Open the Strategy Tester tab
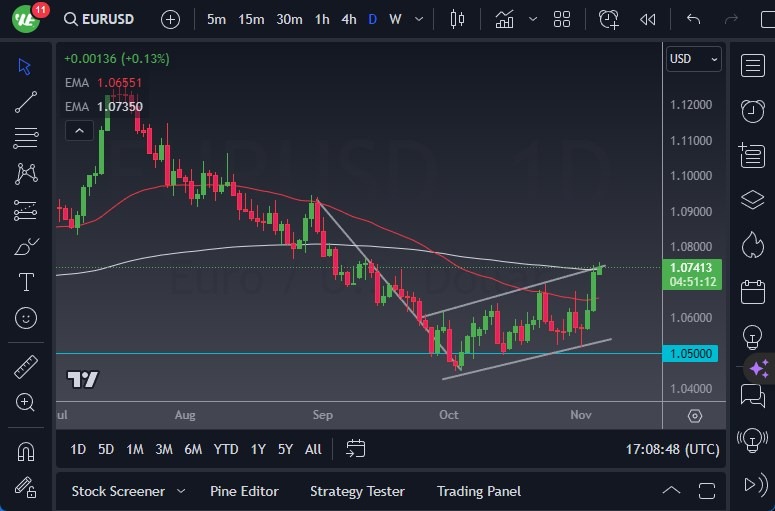Image resolution: width=775 pixels, height=511 pixels. [357, 491]
